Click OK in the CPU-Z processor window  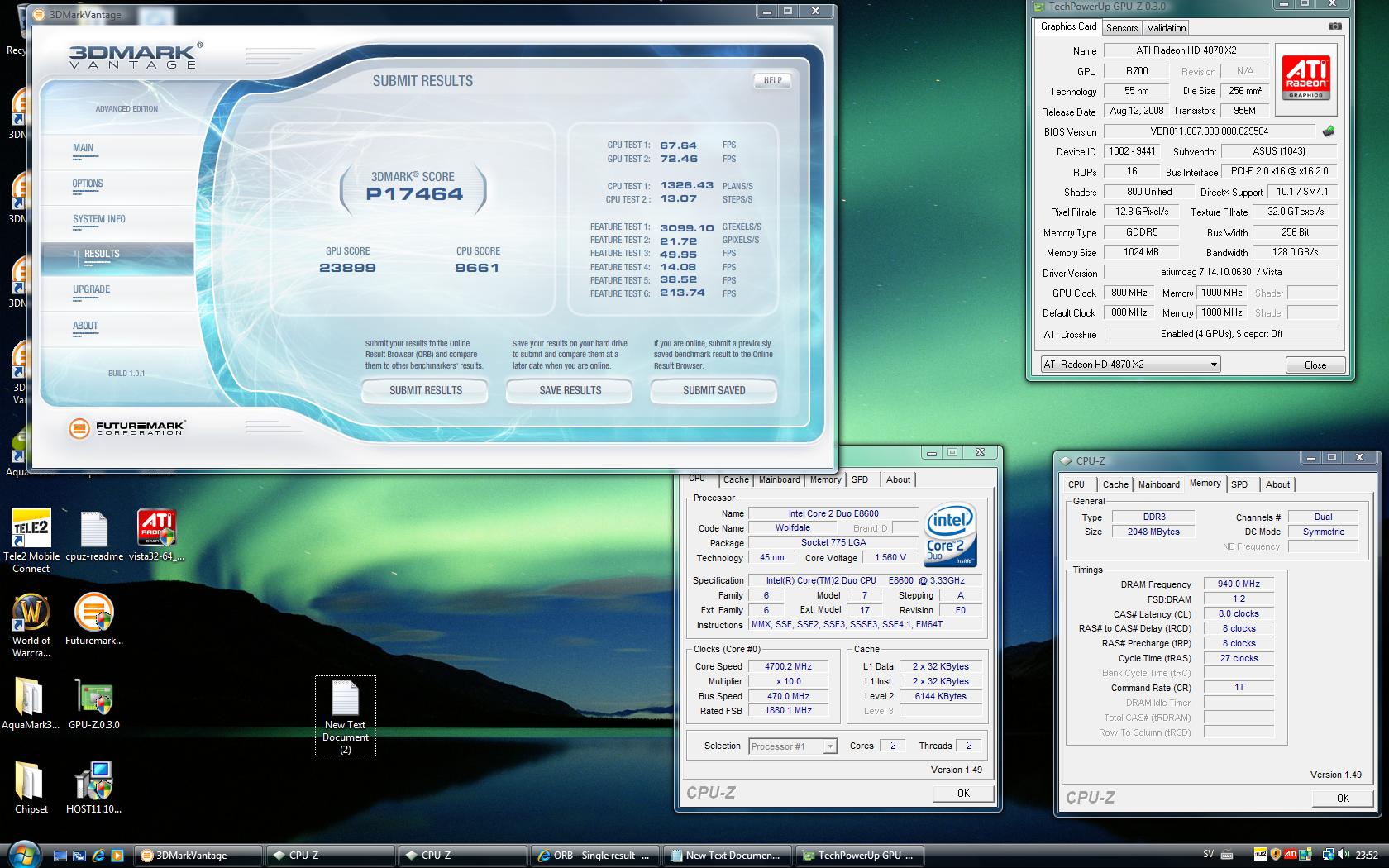[962, 793]
